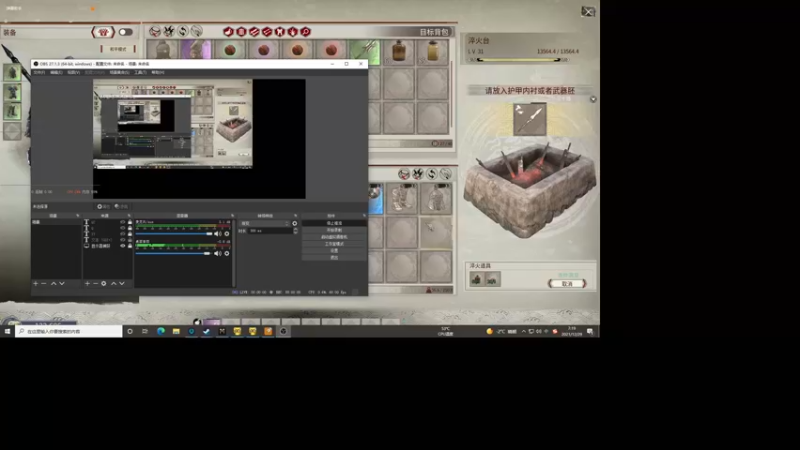Viewport: 800px width, 450px height.
Task: Select the second equipment slot on left sidebar
Action: click(x=12, y=92)
